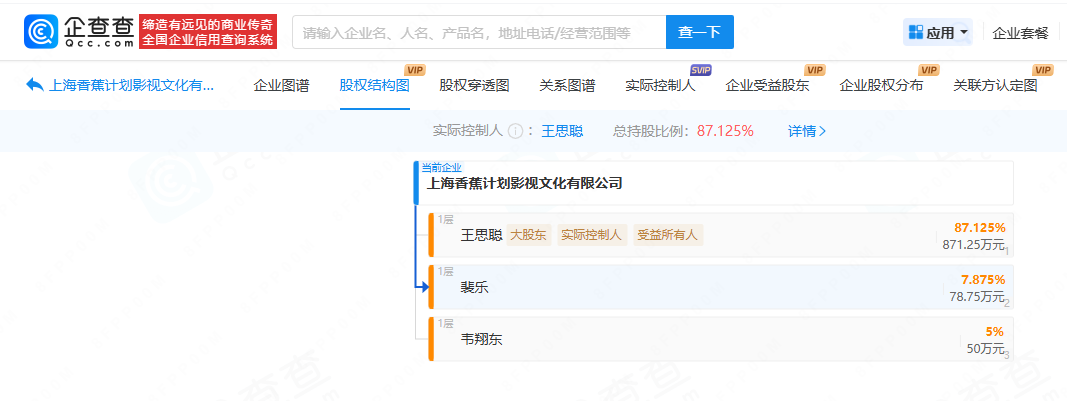The height and width of the screenshot is (401, 1067).
Task: Click the 查一下 search button
Action: tap(700, 32)
